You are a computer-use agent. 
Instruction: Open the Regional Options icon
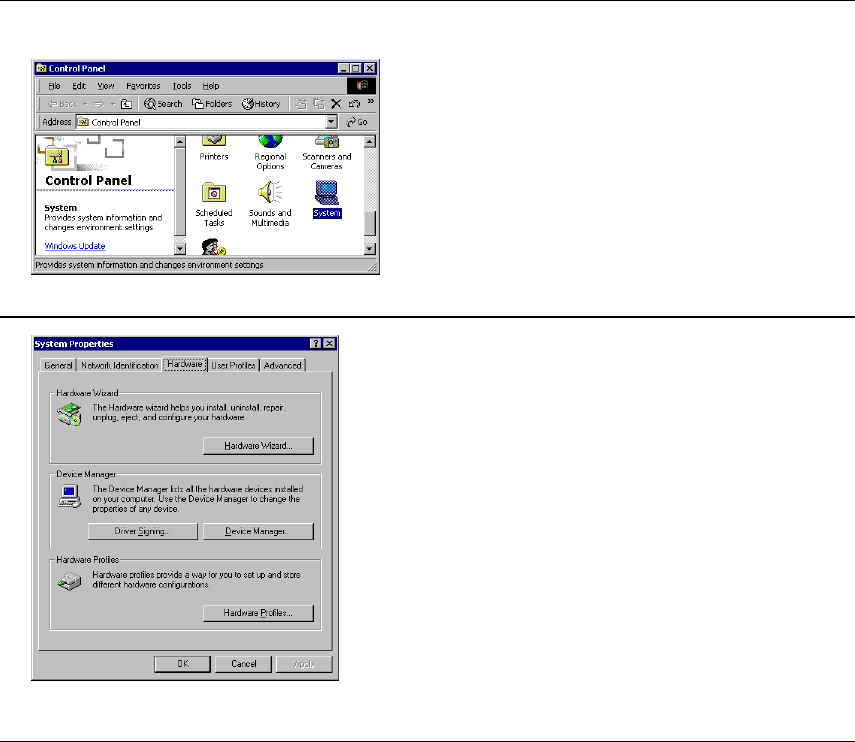pyautogui.click(x=270, y=153)
